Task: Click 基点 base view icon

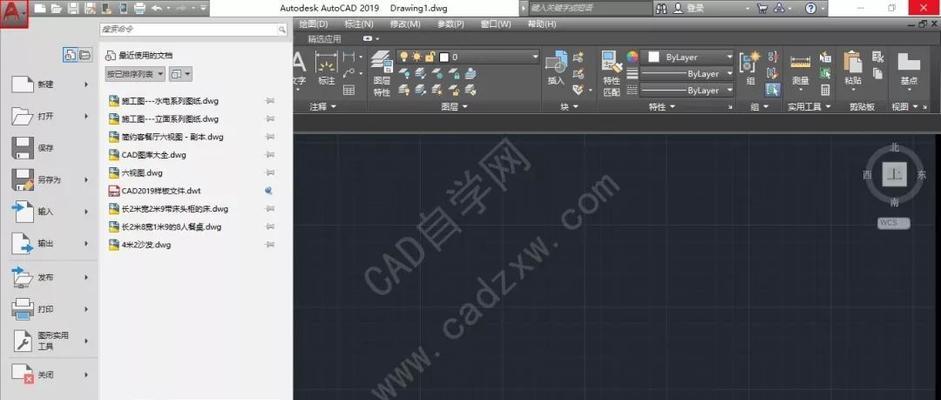Action: click(909, 68)
